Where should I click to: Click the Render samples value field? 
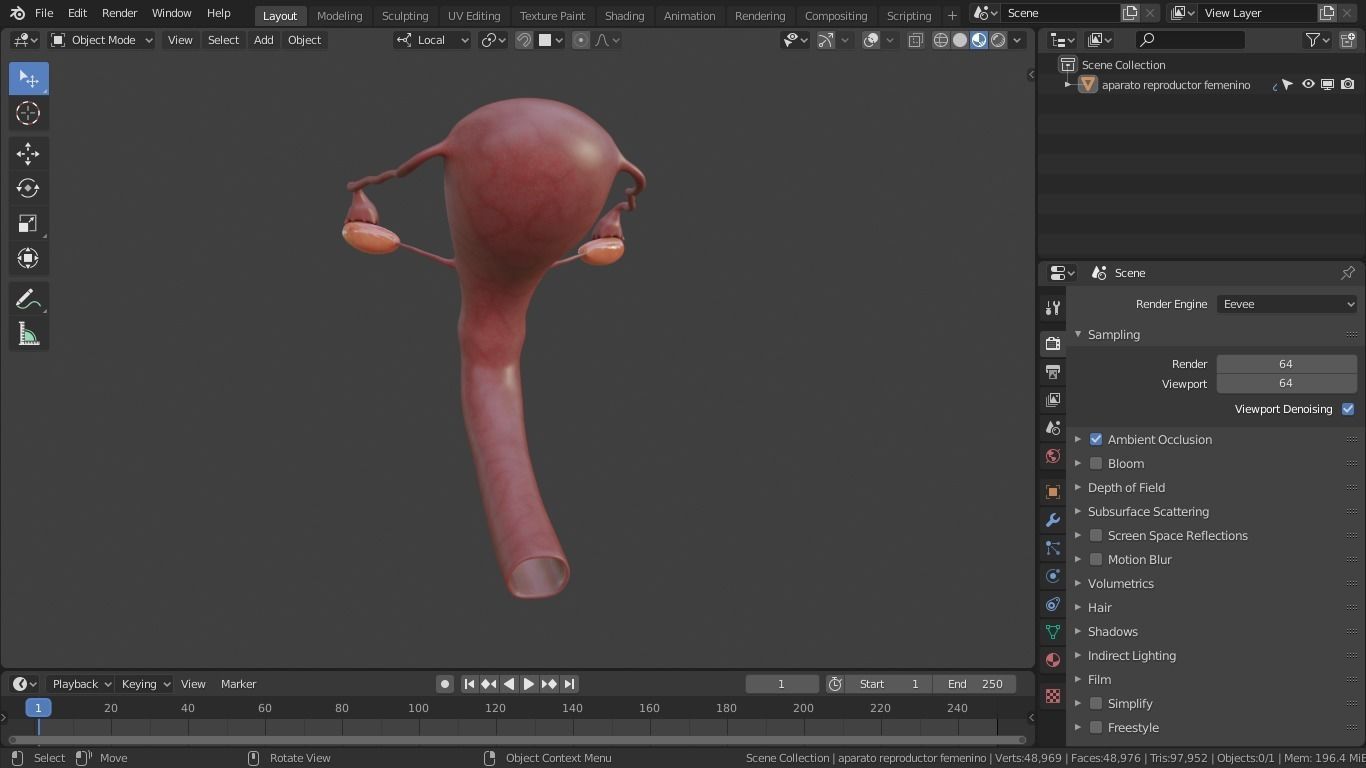click(1286, 364)
